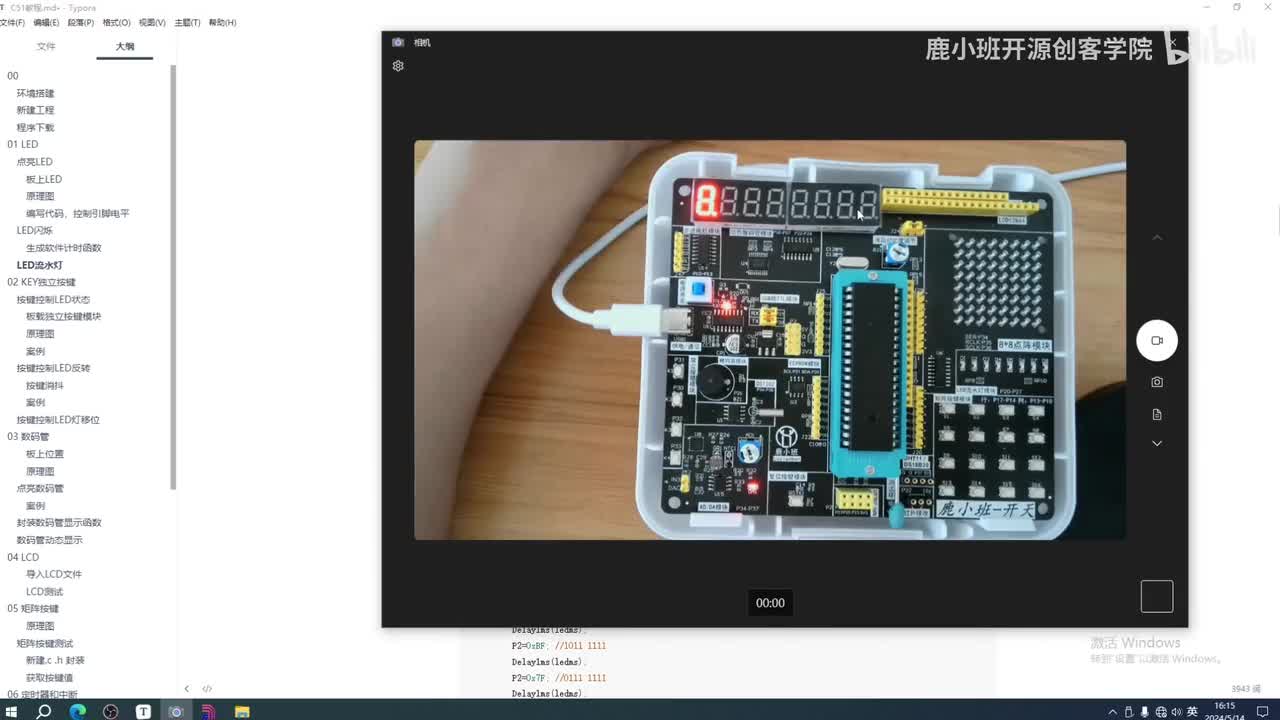Image resolution: width=1280 pixels, height=720 pixels.
Task: Open the 按键控制LED灯移位 outline entry
Action: point(59,419)
